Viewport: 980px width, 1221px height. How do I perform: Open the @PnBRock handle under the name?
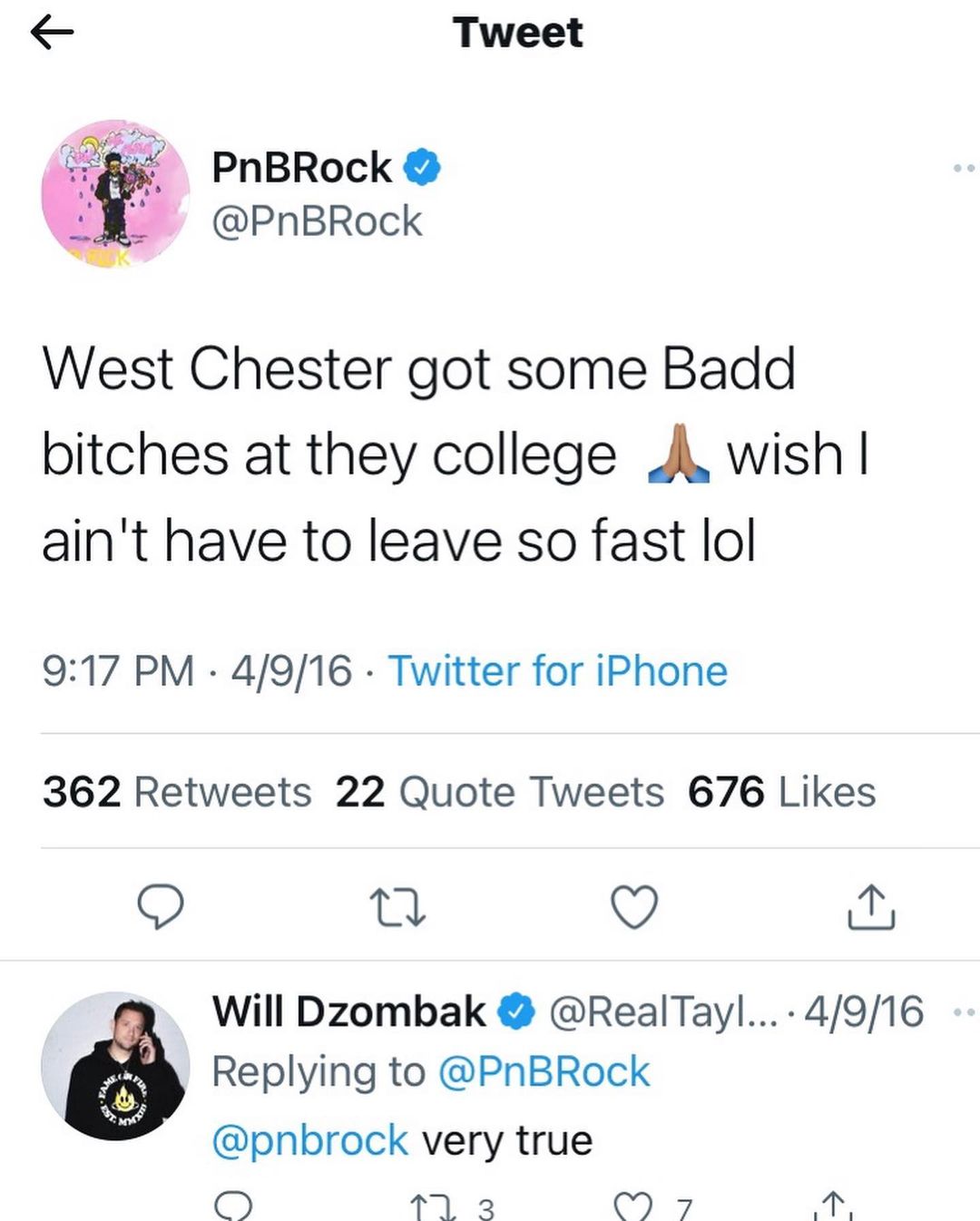[317, 222]
